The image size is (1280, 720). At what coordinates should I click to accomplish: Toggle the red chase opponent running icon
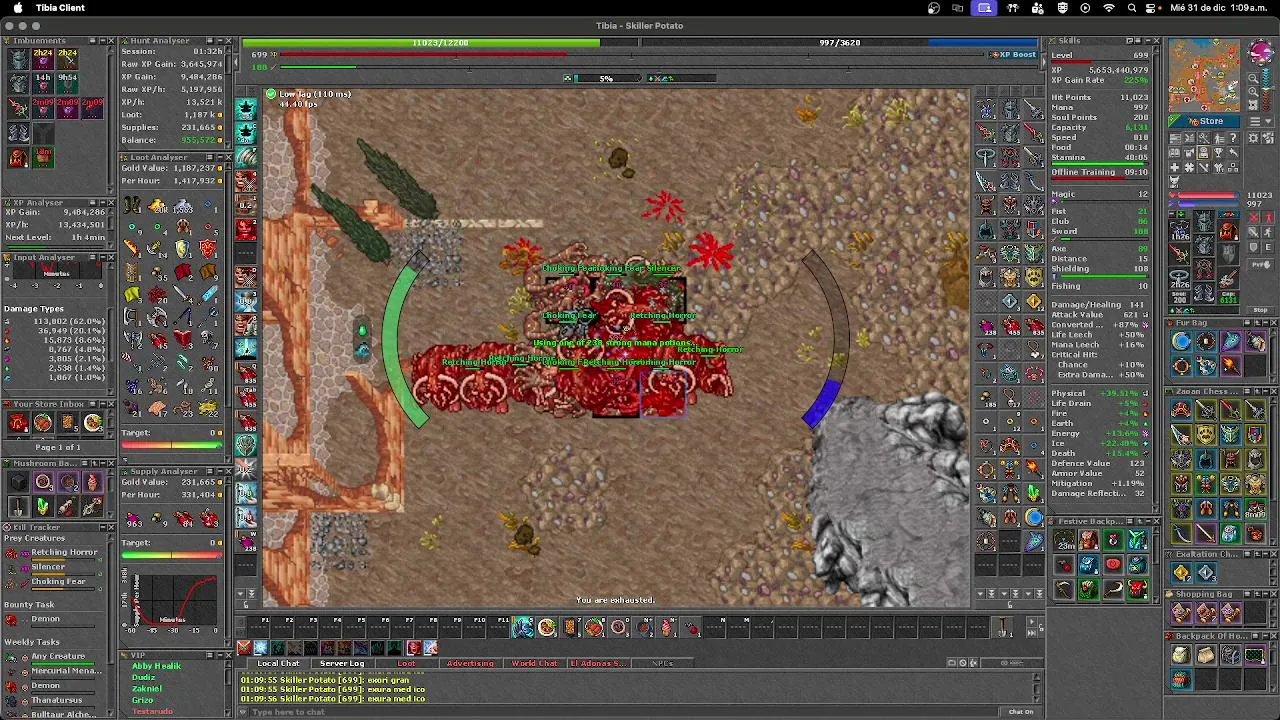(1267, 217)
